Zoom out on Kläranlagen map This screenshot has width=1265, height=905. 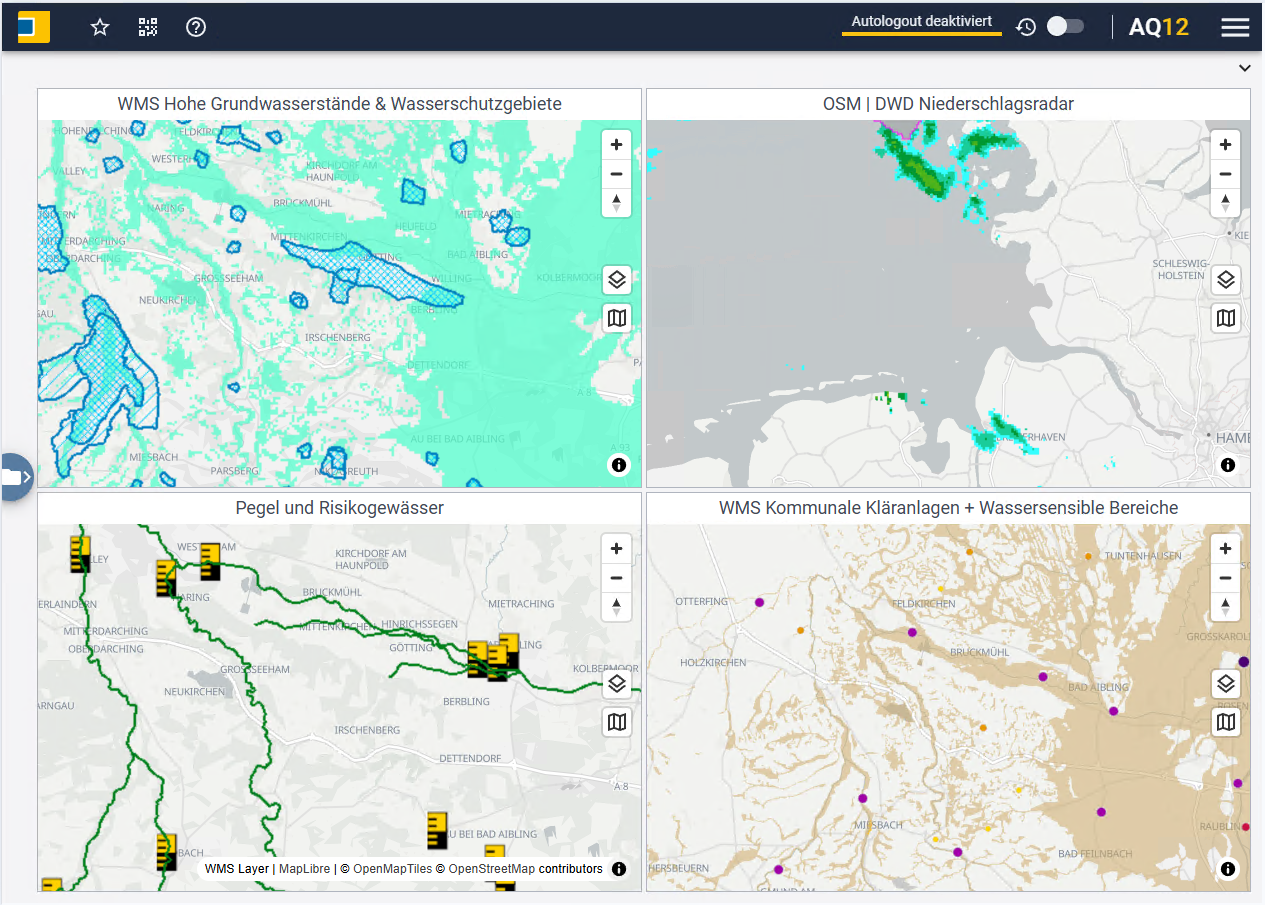click(1226, 578)
